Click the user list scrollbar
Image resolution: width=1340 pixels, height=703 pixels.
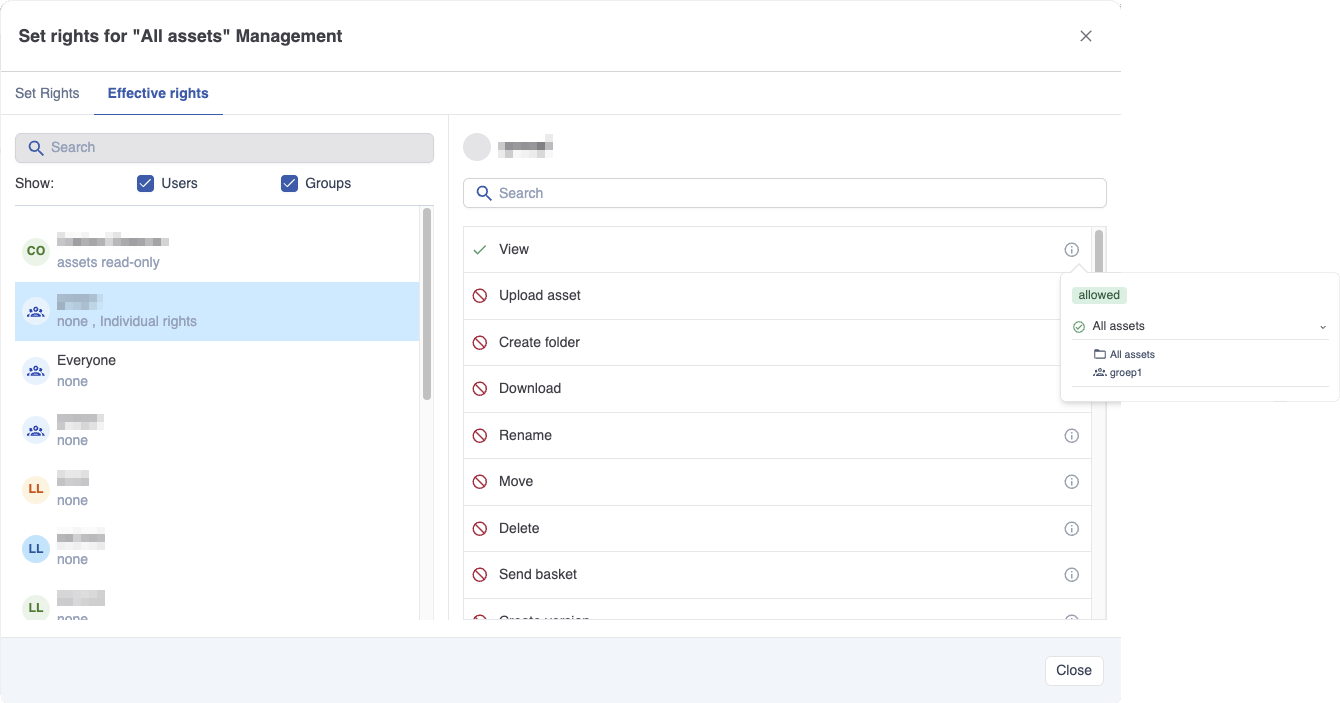click(427, 304)
